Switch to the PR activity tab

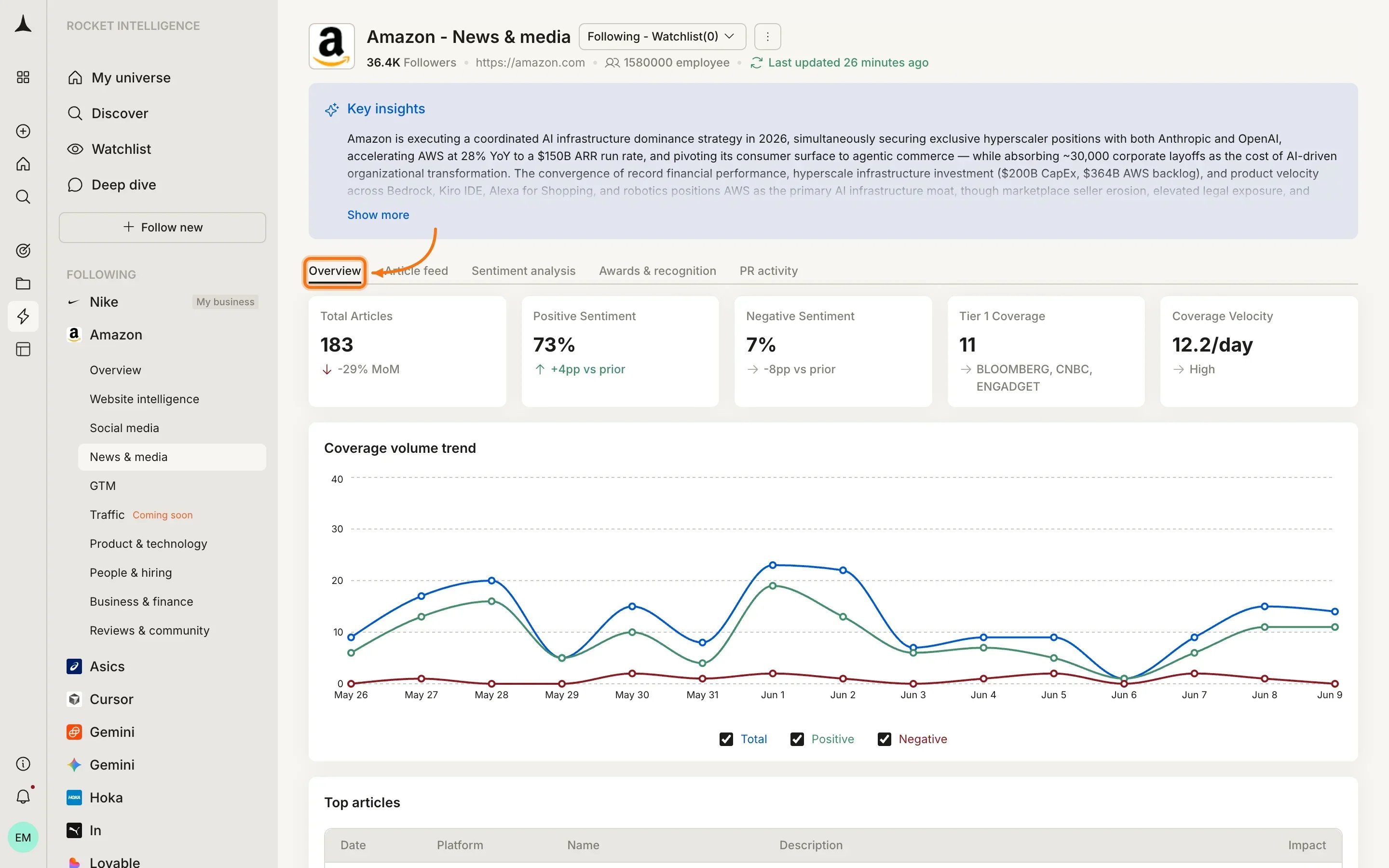pyautogui.click(x=769, y=271)
